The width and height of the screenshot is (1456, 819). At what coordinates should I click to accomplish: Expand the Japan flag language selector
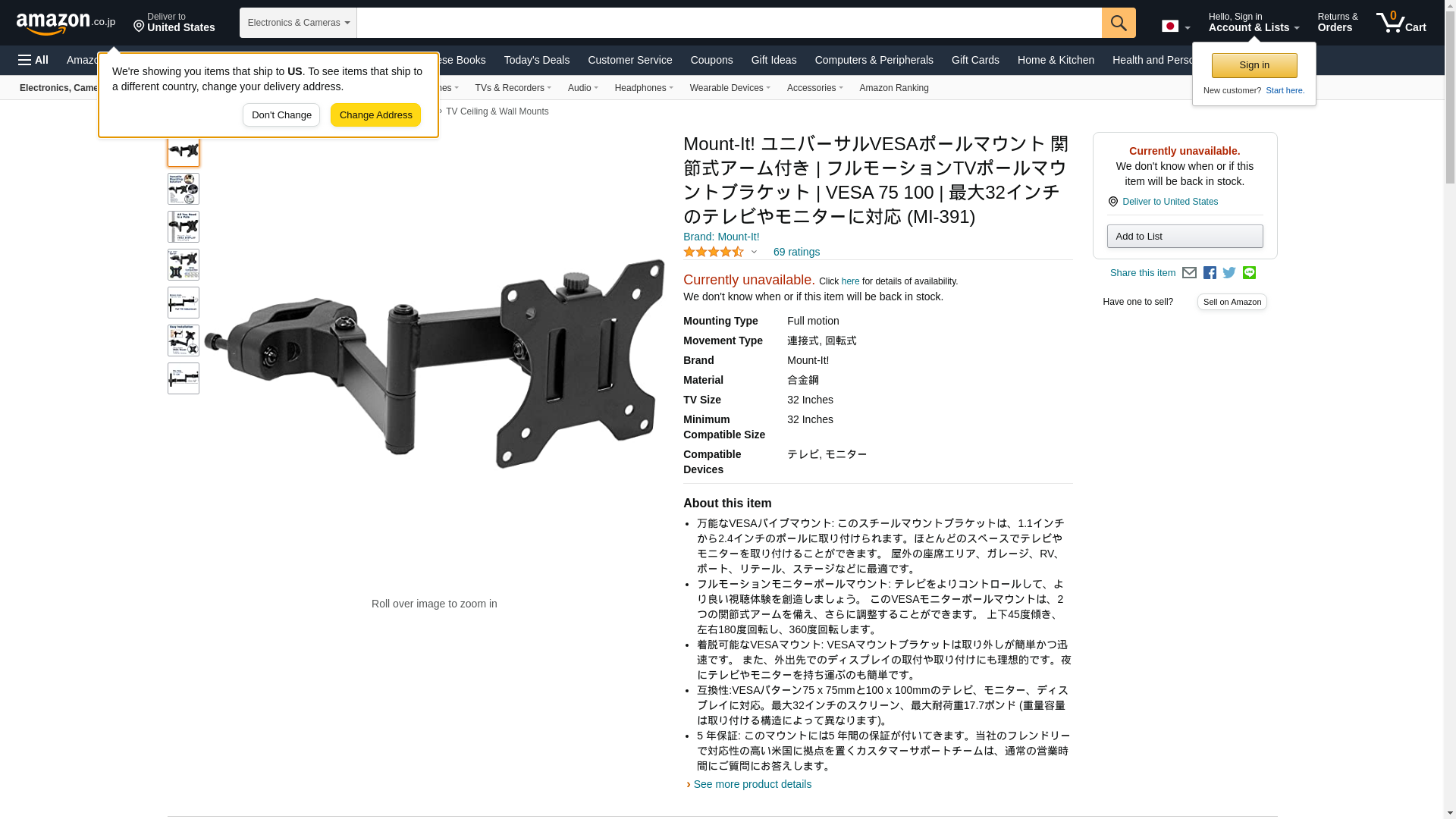tap(1175, 27)
